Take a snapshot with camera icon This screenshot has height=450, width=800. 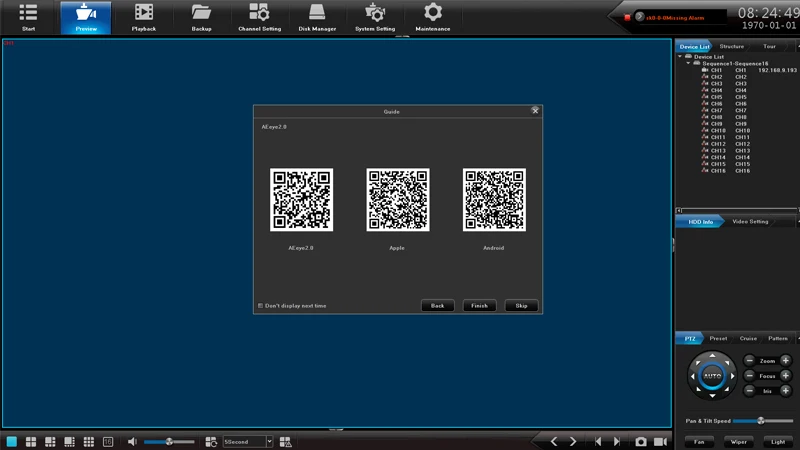click(641, 441)
